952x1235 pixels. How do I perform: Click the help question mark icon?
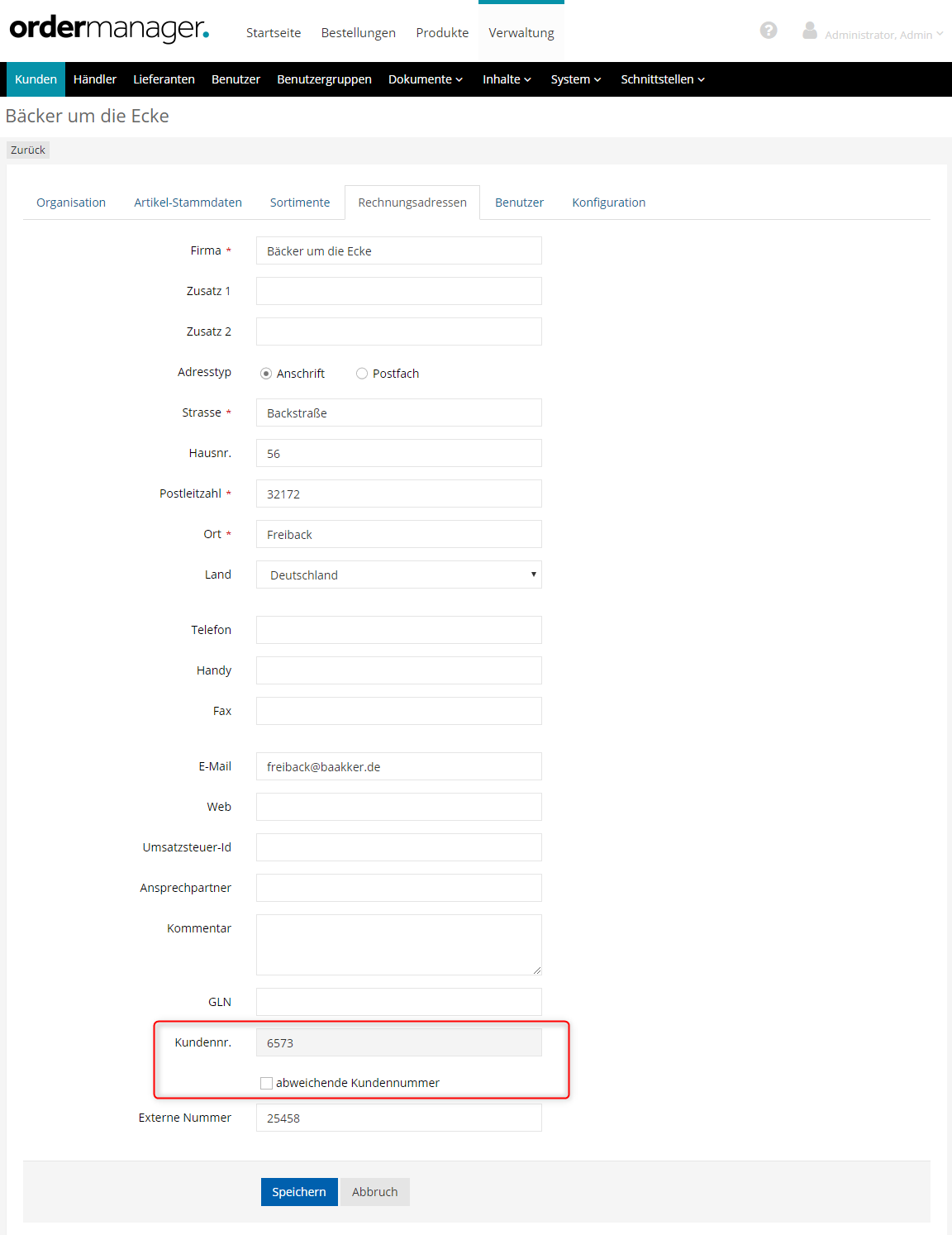[x=769, y=31]
